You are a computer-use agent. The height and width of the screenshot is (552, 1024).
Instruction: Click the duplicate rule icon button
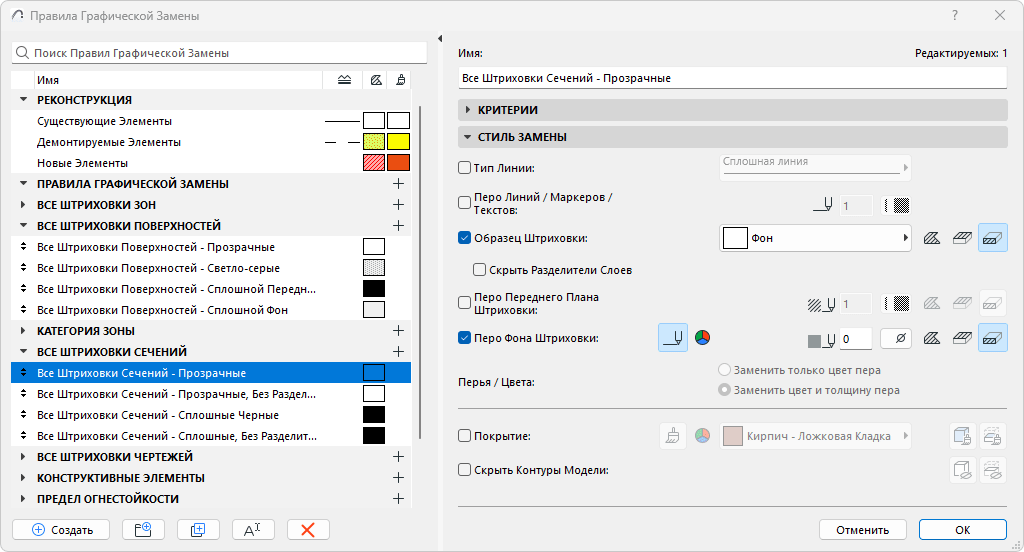point(198,530)
